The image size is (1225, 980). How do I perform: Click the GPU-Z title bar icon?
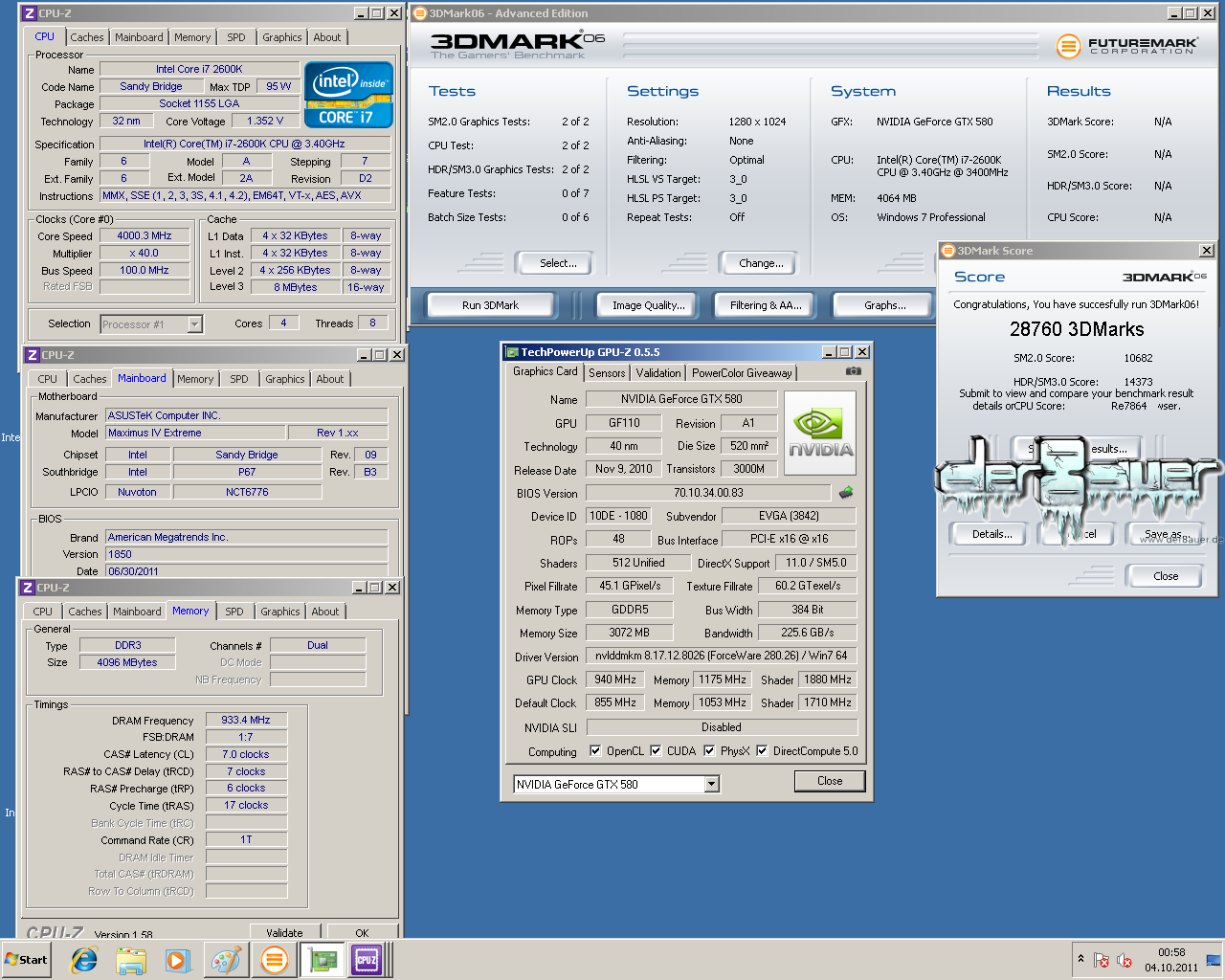tap(512, 352)
